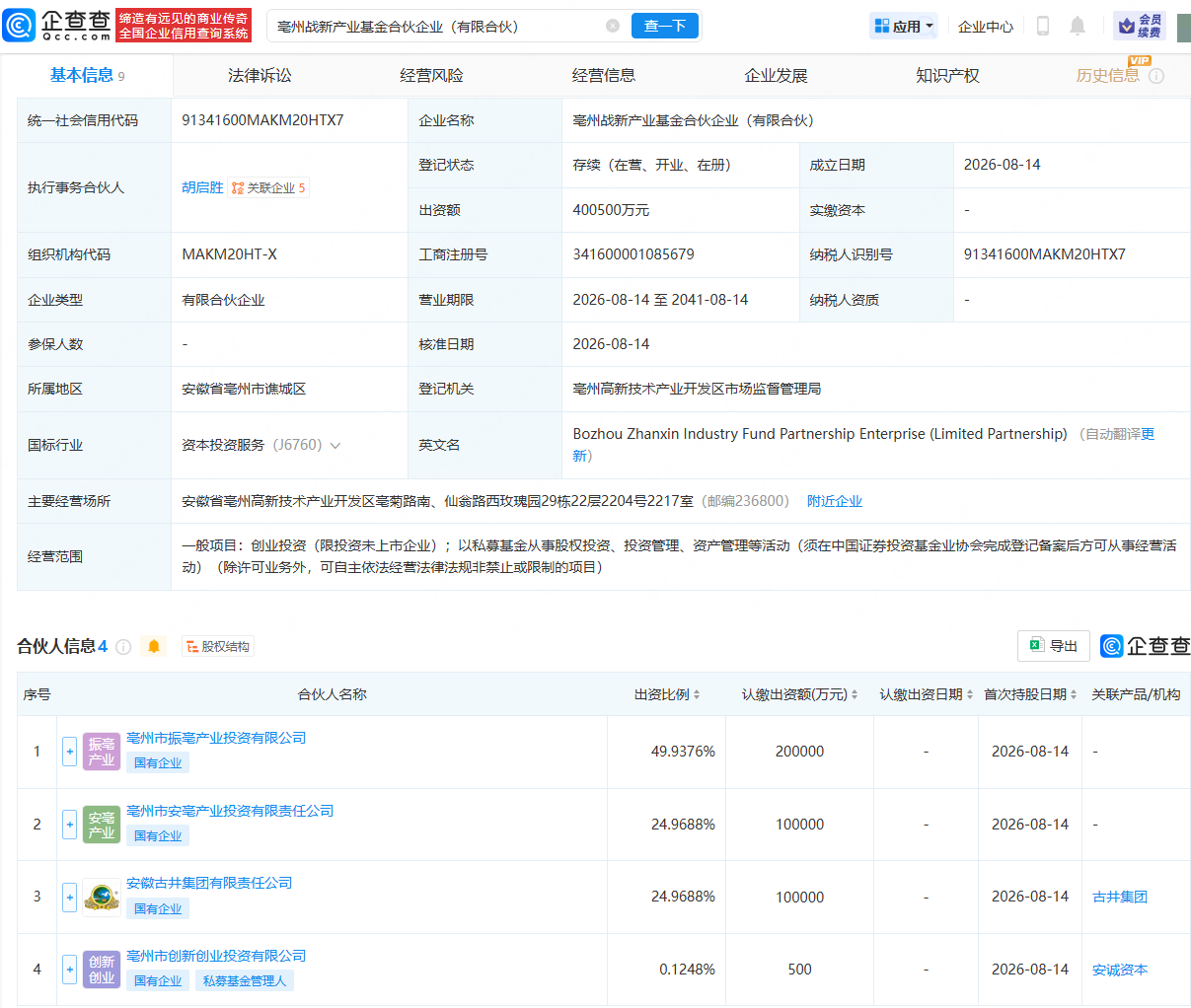Clear the search box with the X icon
This screenshot has width=1191, height=1008.
(613, 26)
